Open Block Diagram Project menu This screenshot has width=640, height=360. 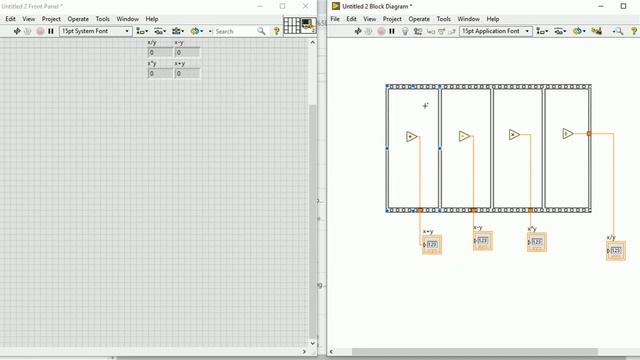pyautogui.click(x=392, y=19)
